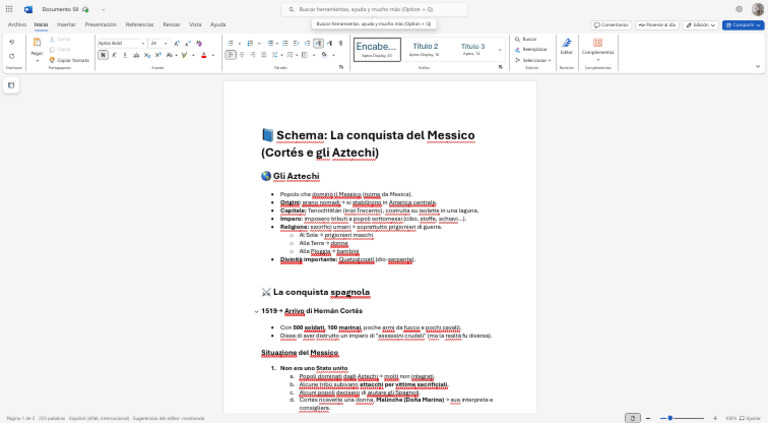The width and height of the screenshot is (768, 423).
Task: Apply the Título 2 style
Action: tap(425, 49)
